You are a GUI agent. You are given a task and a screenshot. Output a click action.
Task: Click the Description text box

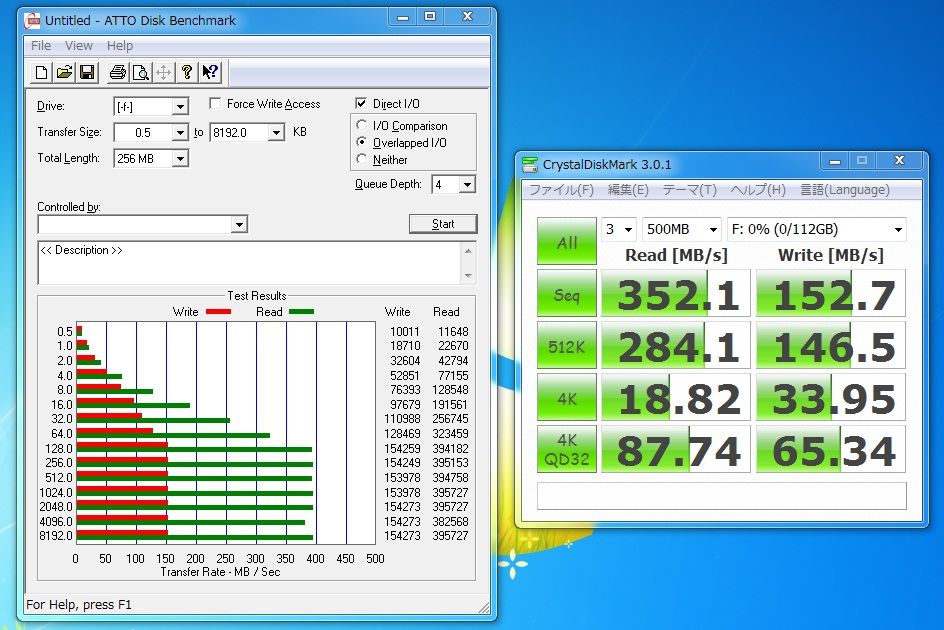(x=250, y=263)
